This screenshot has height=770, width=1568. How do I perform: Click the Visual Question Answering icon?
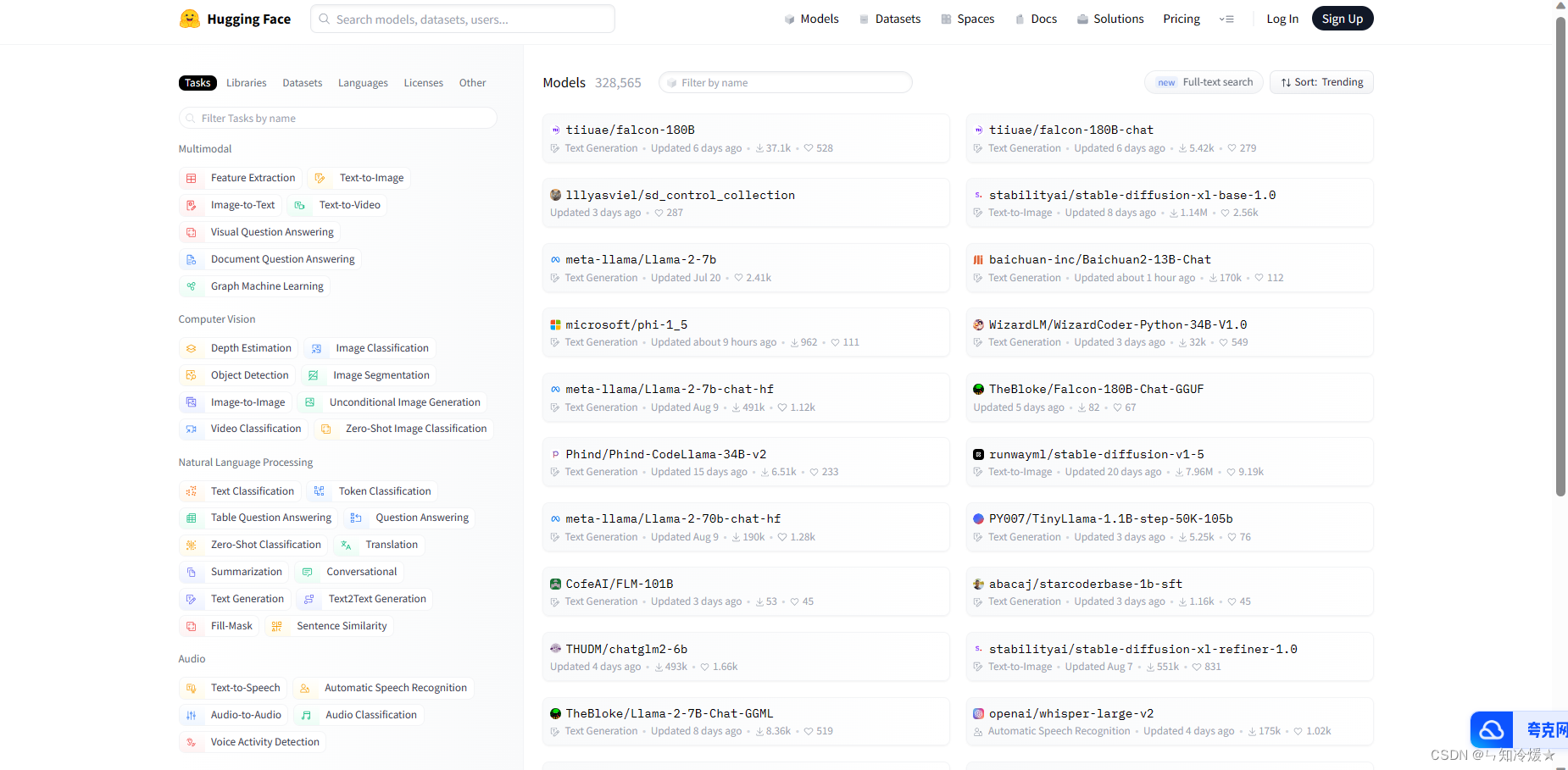[192, 232]
